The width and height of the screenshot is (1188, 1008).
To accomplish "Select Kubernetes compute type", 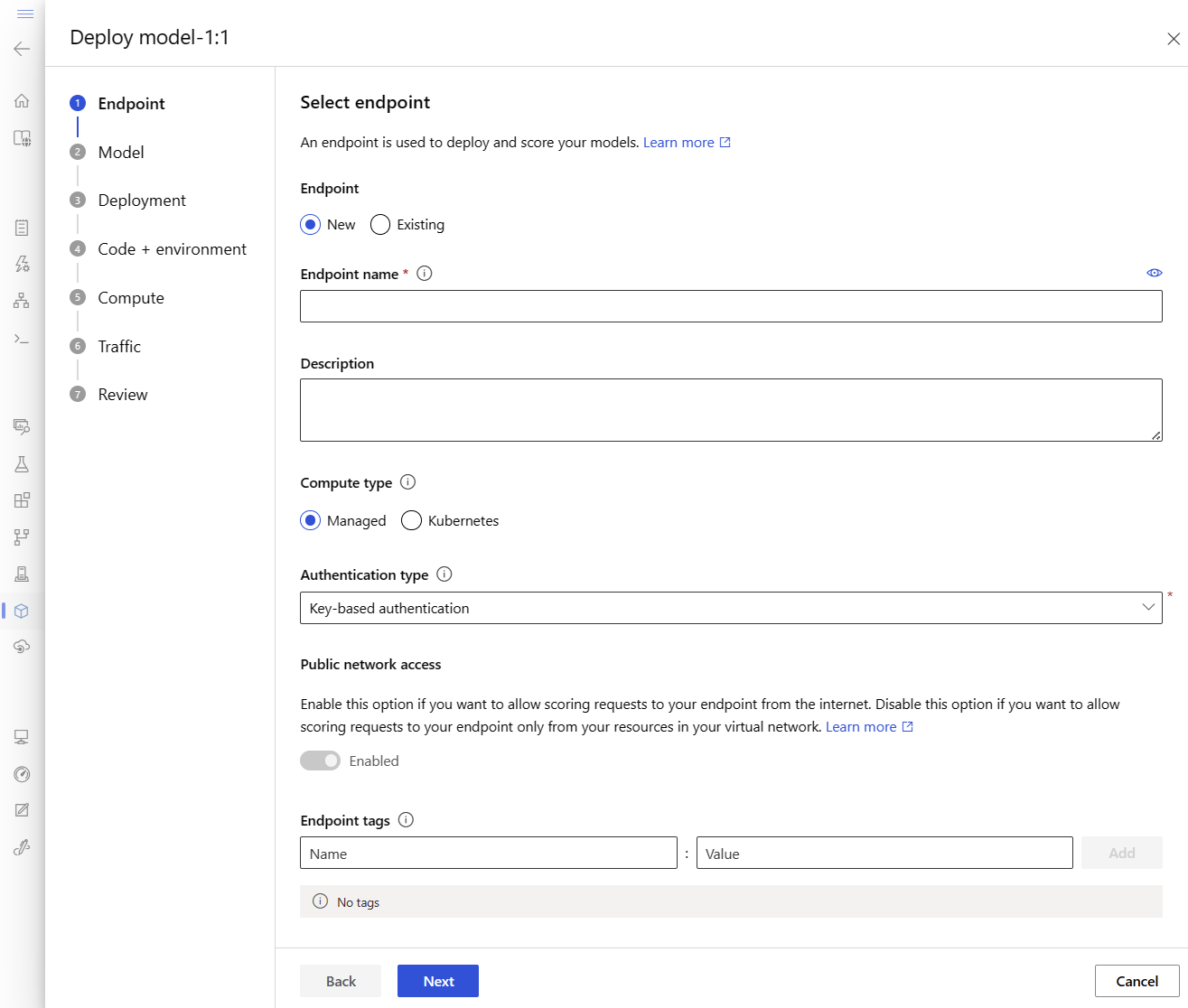I will (x=411, y=521).
